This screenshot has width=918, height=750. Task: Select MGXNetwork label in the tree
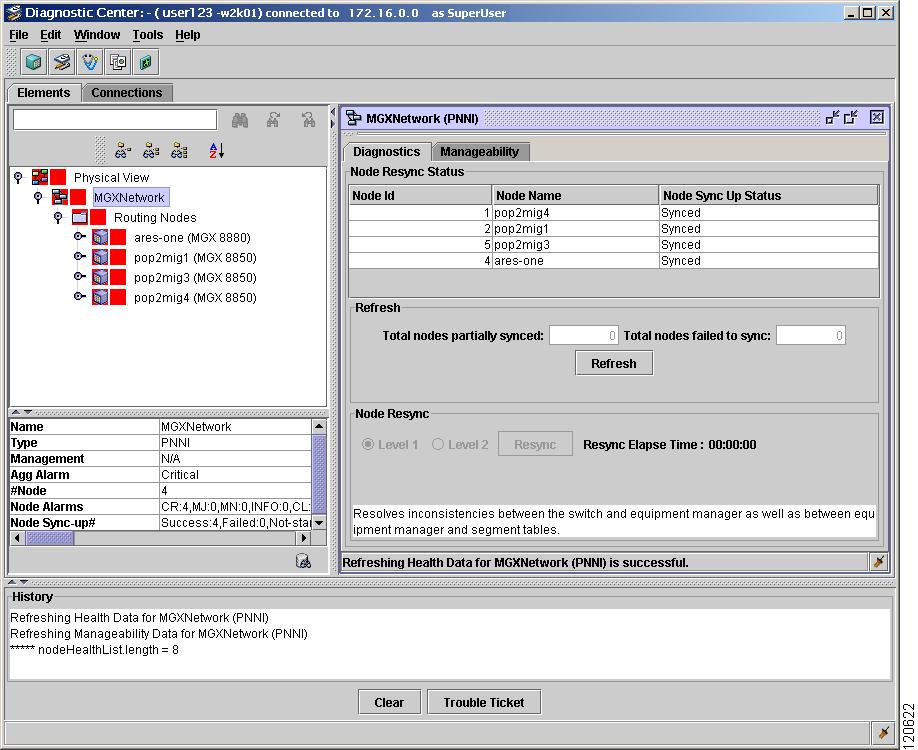click(x=131, y=197)
